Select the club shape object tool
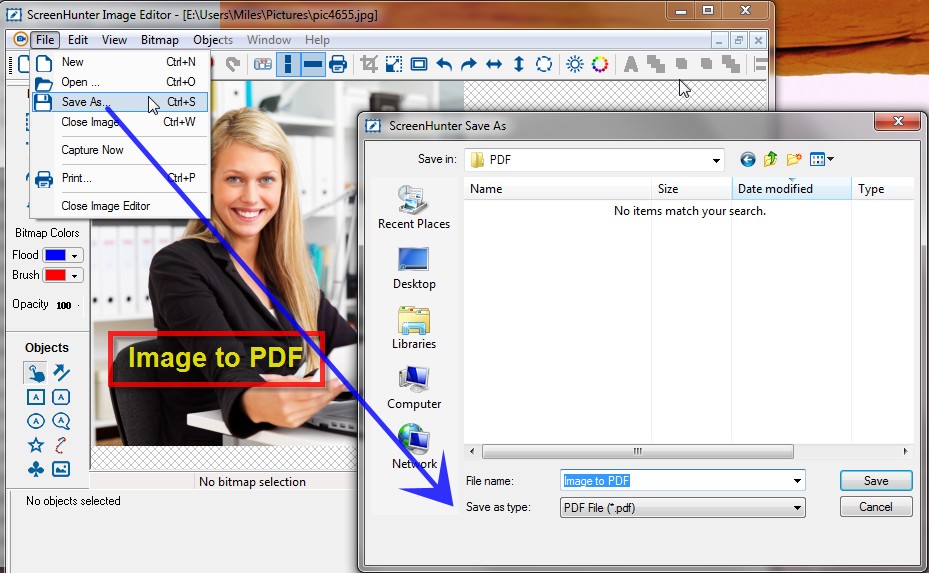Viewport: 929px width, 573px height. point(36,469)
